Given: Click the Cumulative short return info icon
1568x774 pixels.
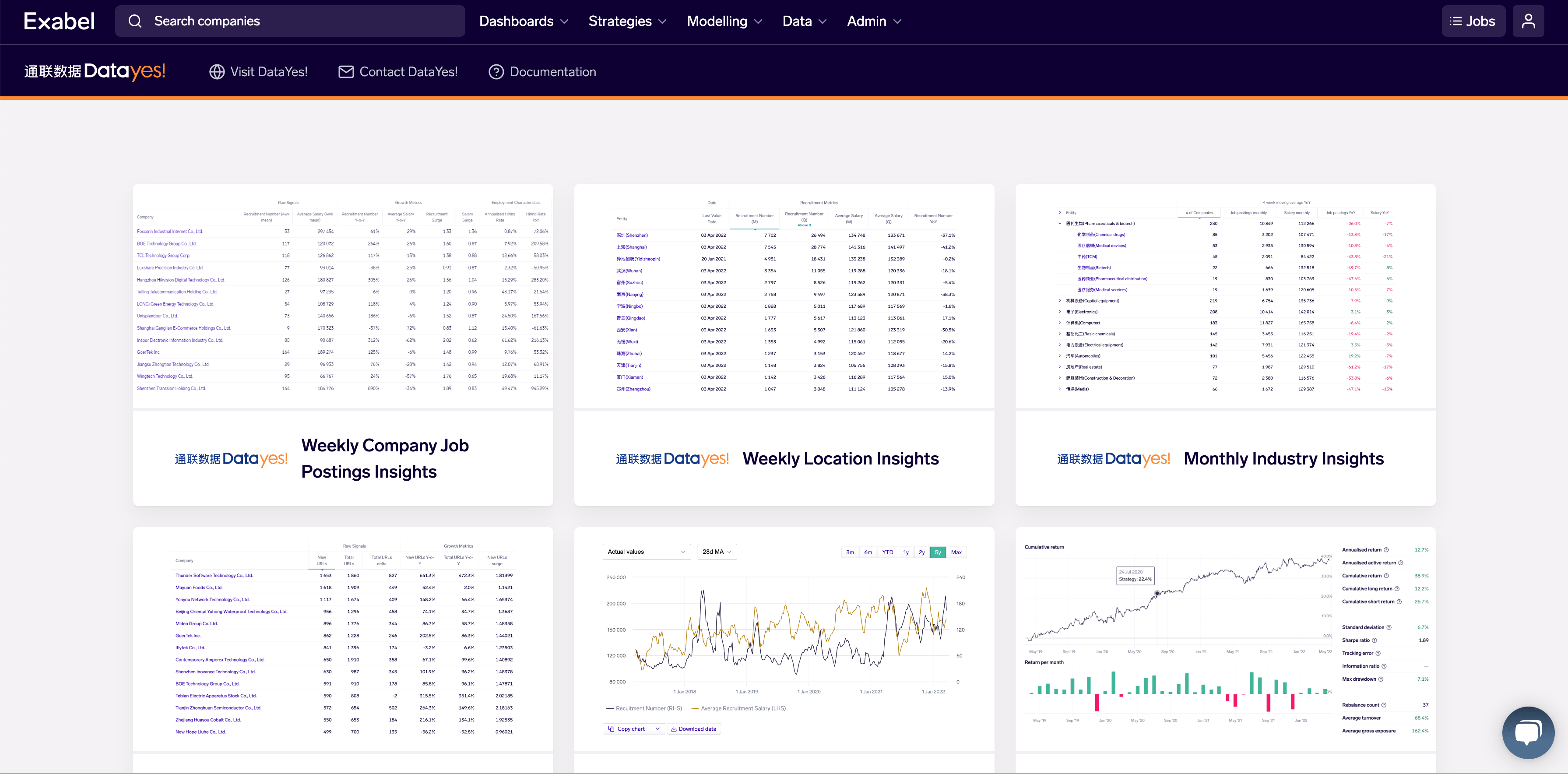Looking at the screenshot, I should pyautogui.click(x=1399, y=602).
